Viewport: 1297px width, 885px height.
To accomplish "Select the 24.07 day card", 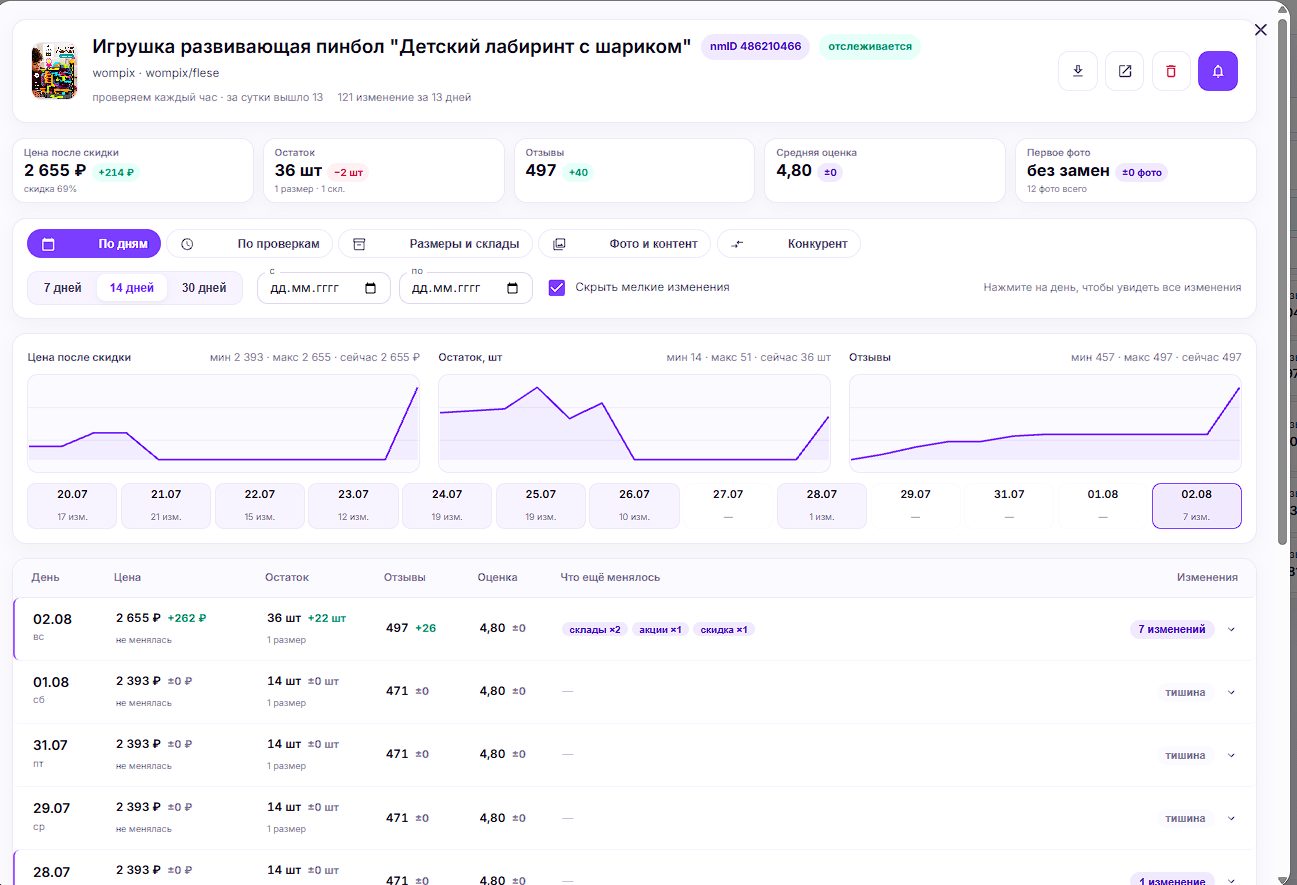I will tap(447, 505).
